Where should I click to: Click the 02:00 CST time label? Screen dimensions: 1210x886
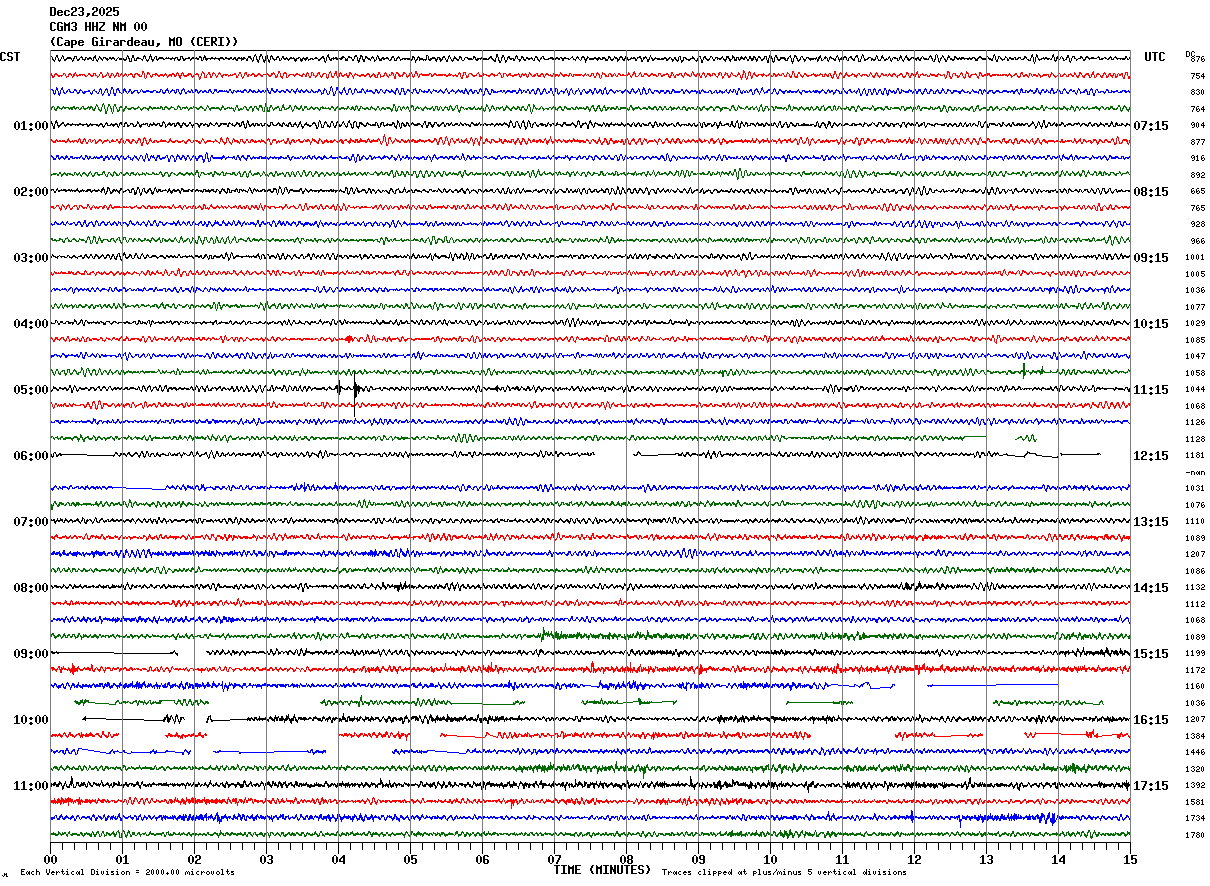pyautogui.click(x=30, y=192)
